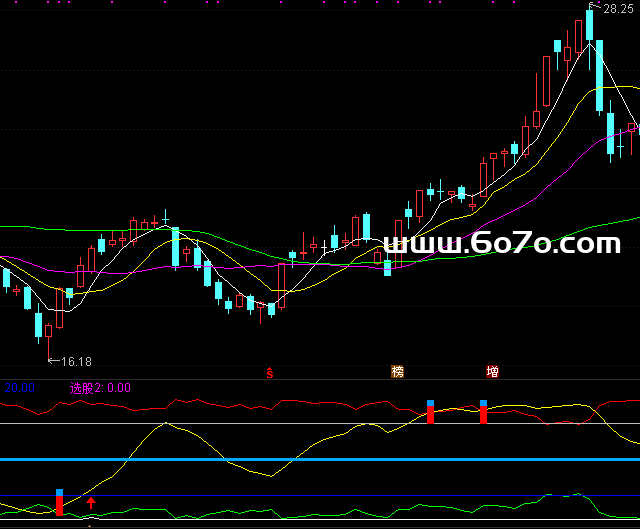Click the blue 20.00 indicator value
This screenshot has width=640, height=529.
[19, 388]
